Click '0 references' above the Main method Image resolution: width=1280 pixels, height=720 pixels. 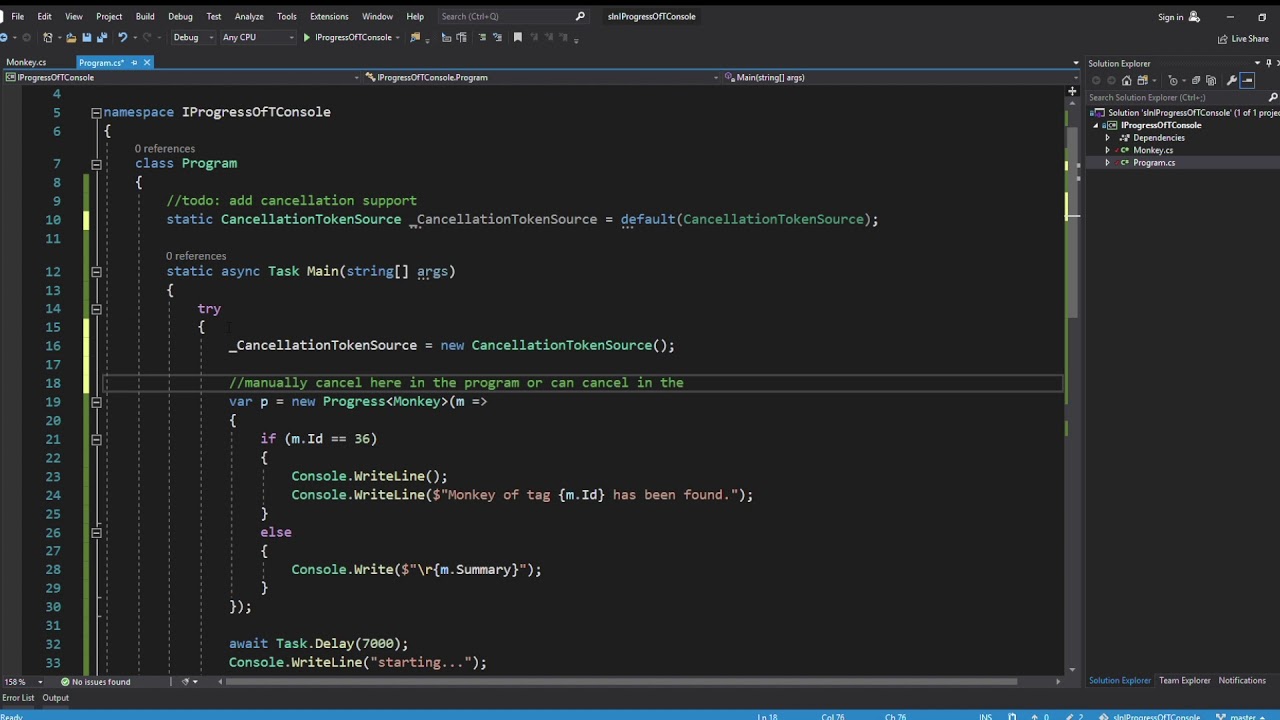tap(196, 256)
